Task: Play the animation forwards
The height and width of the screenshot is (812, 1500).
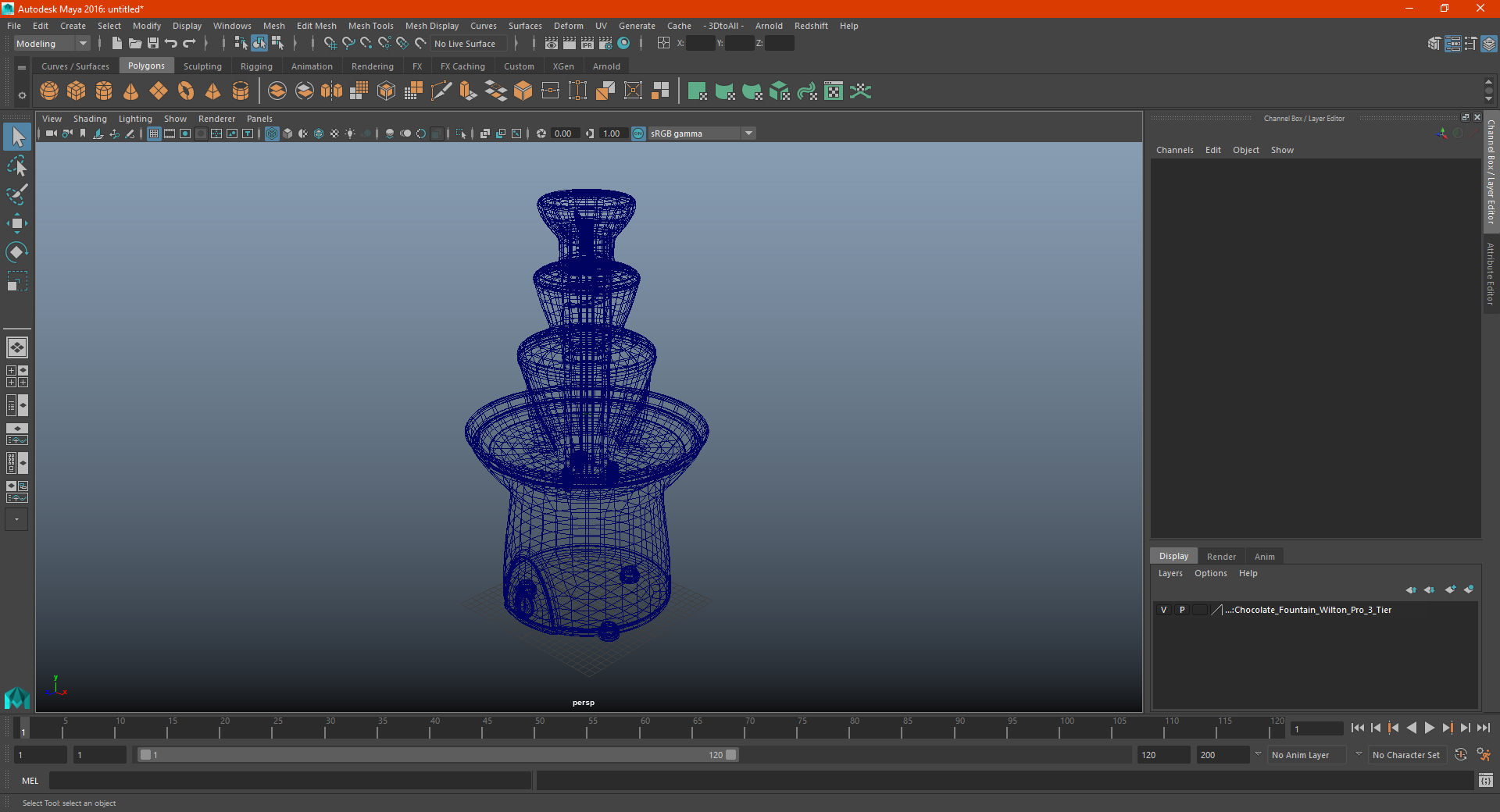Action: pyautogui.click(x=1429, y=728)
